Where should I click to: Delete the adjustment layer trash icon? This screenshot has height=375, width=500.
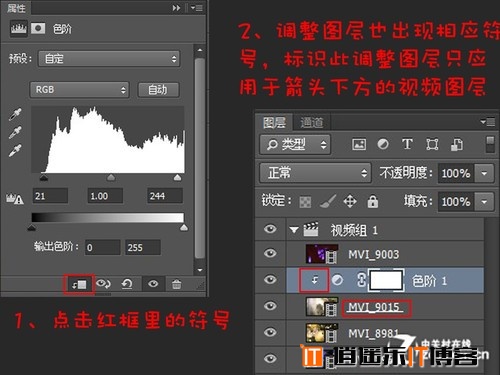176,284
